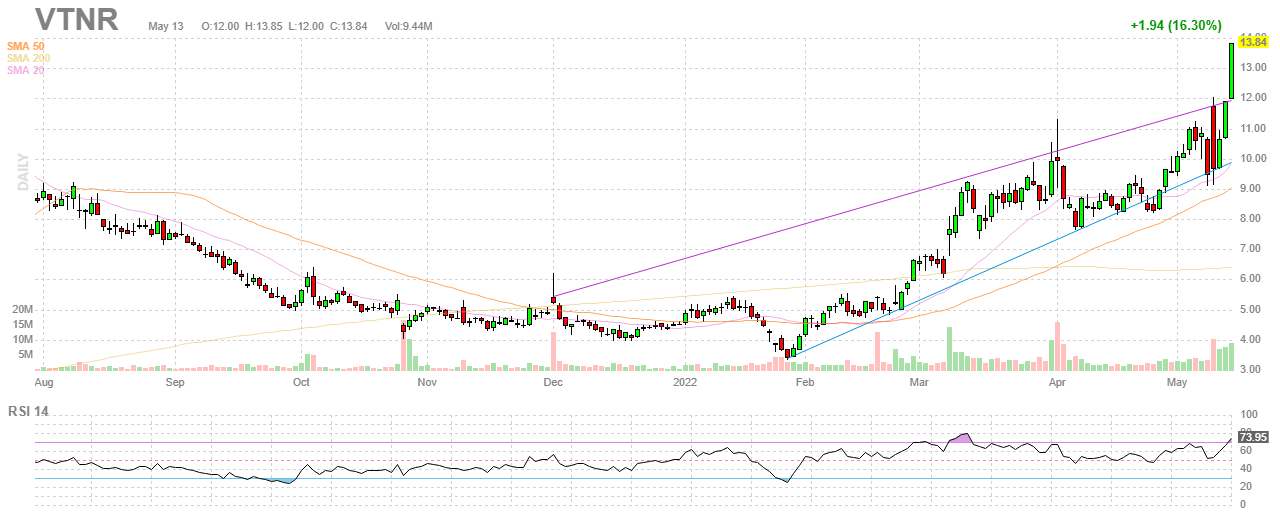Viewport: 1280px width, 520px height.
Task: Click the 2022 marker on time axis
Action: tap(685, 382)
